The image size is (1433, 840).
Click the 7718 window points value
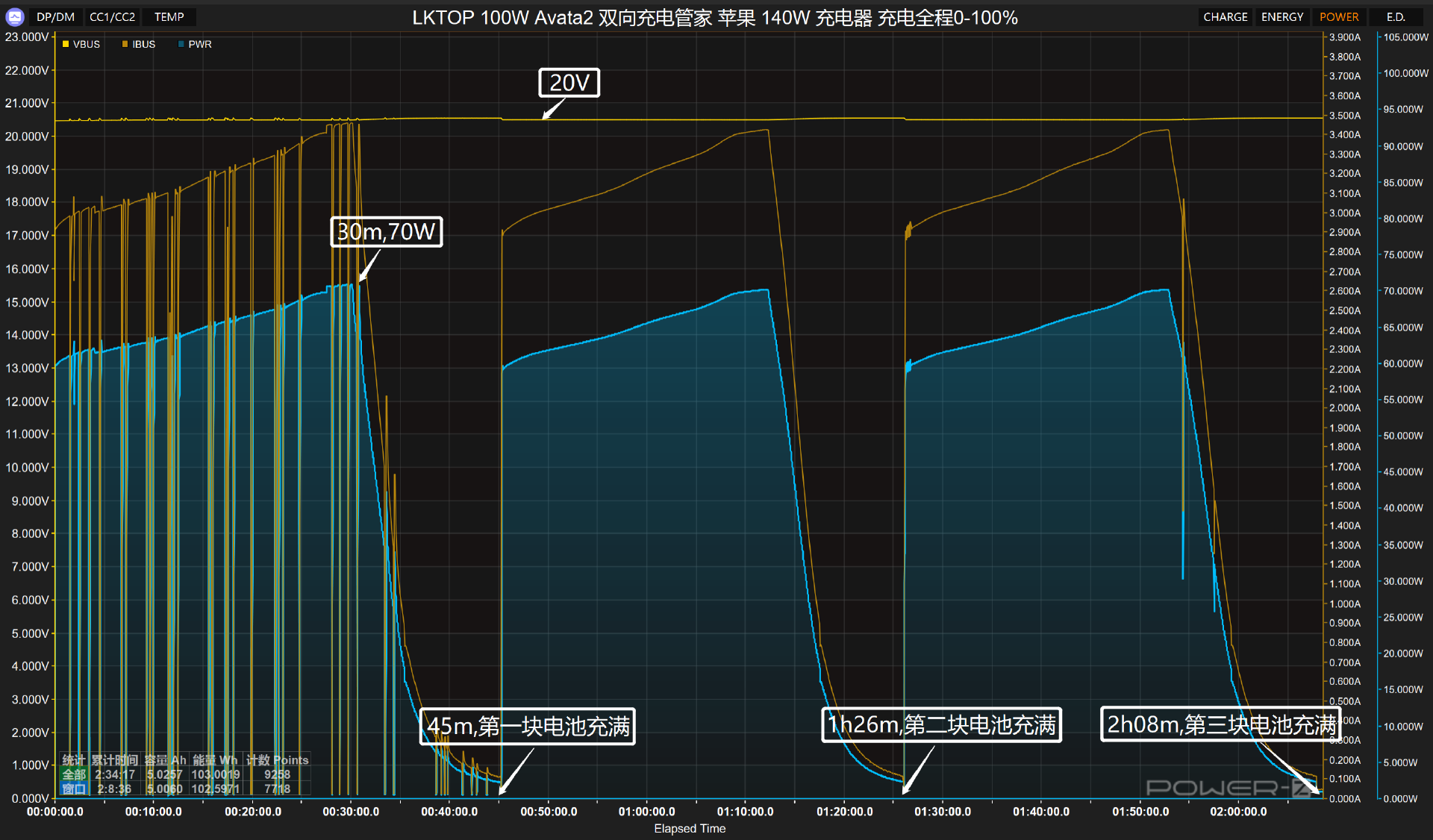(277, 789)
